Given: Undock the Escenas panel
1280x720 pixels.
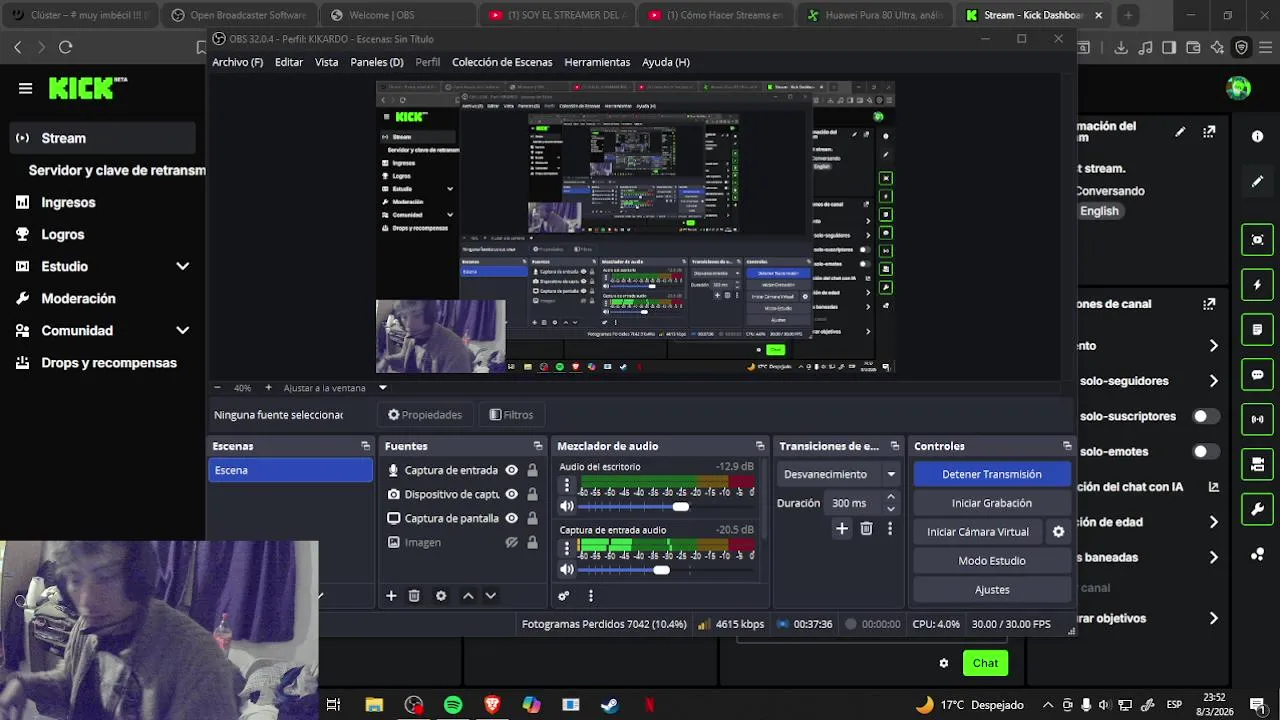Looking at the screenshot, I should 366,446.
